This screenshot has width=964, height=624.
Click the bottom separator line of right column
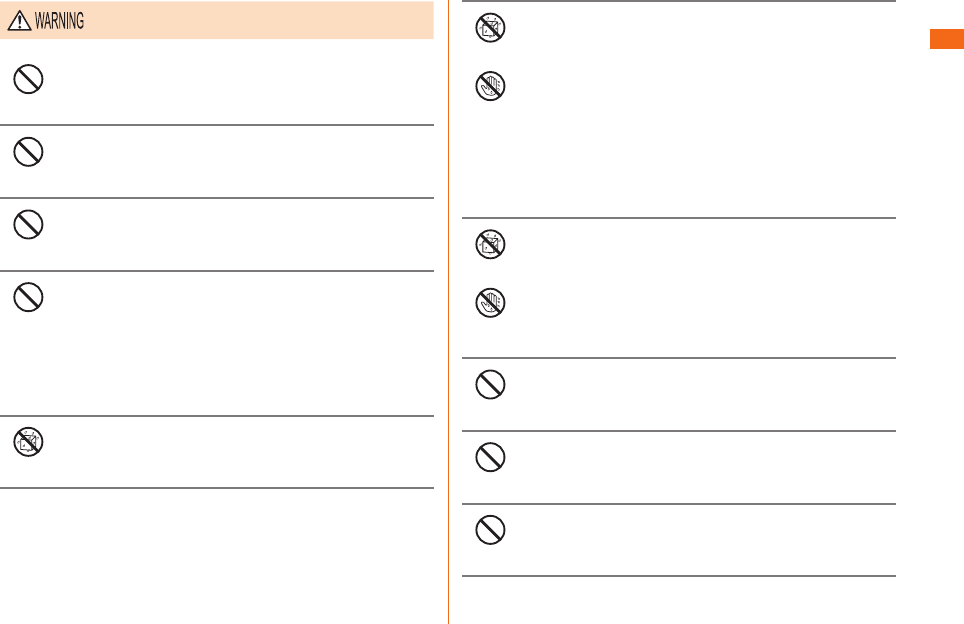(x=680, y=576)
